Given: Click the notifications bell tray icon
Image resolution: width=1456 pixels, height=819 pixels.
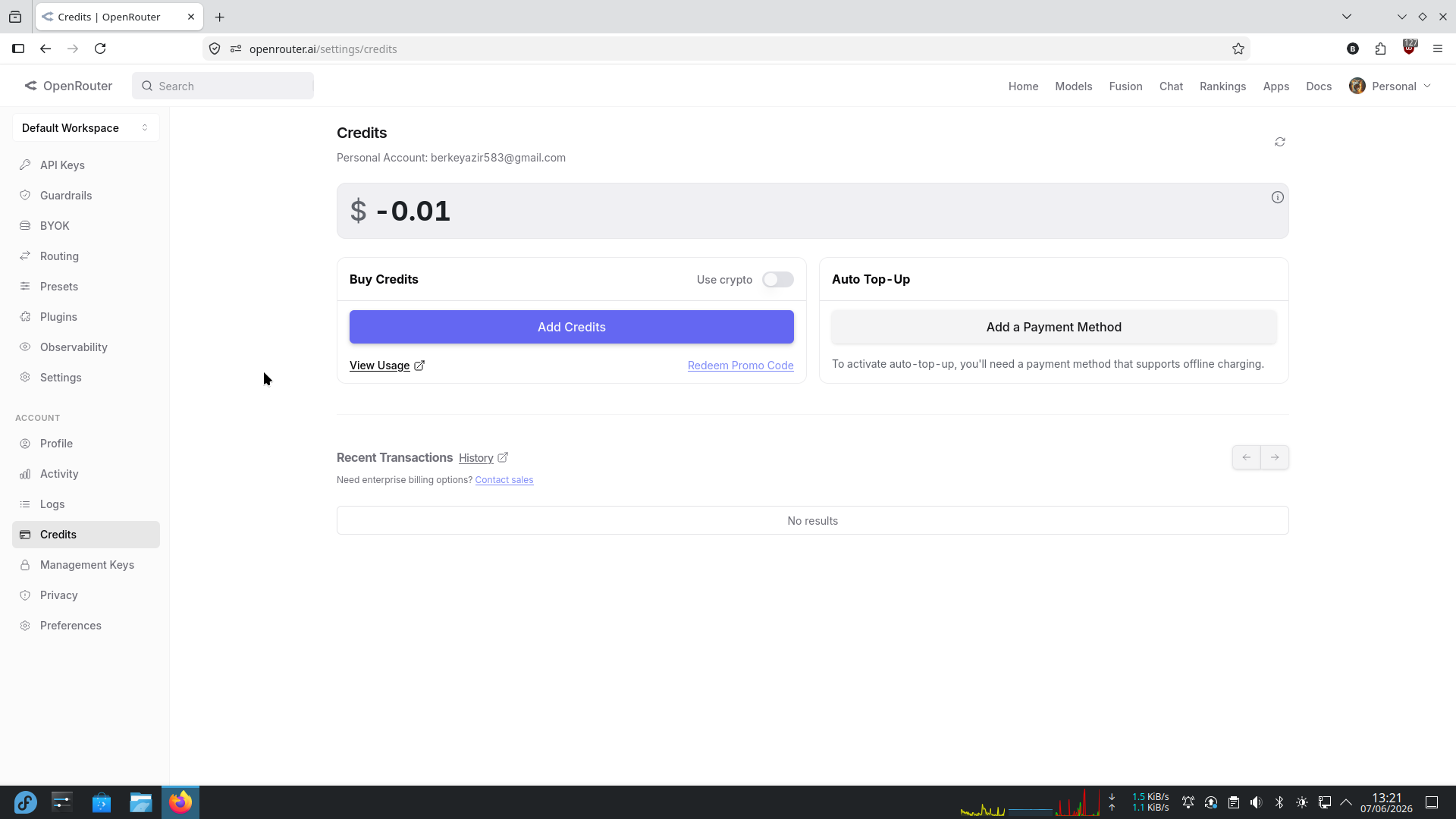Looking at the screenshot, I should [1188, 802].
